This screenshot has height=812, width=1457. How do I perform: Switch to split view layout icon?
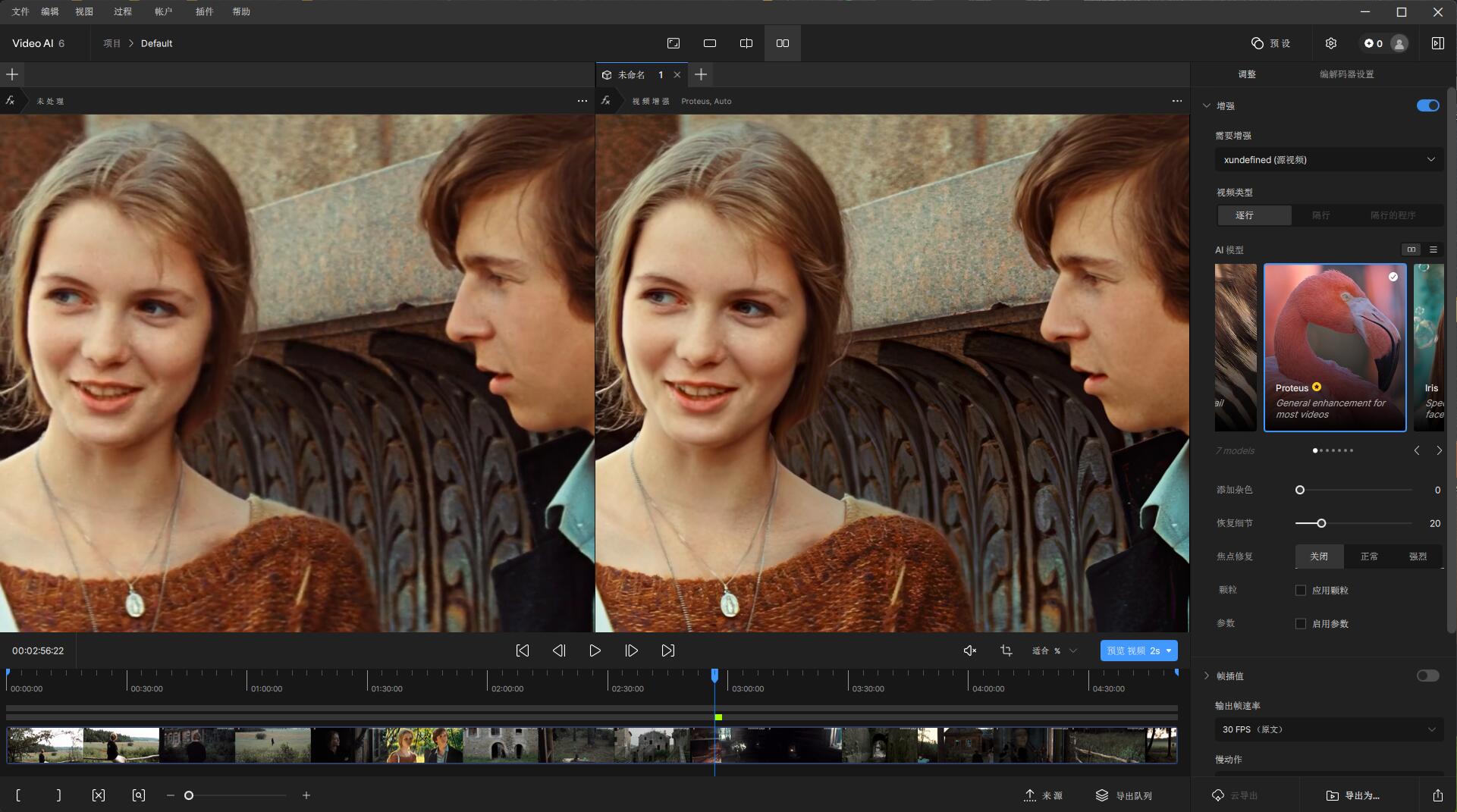[x=746, y=43]
